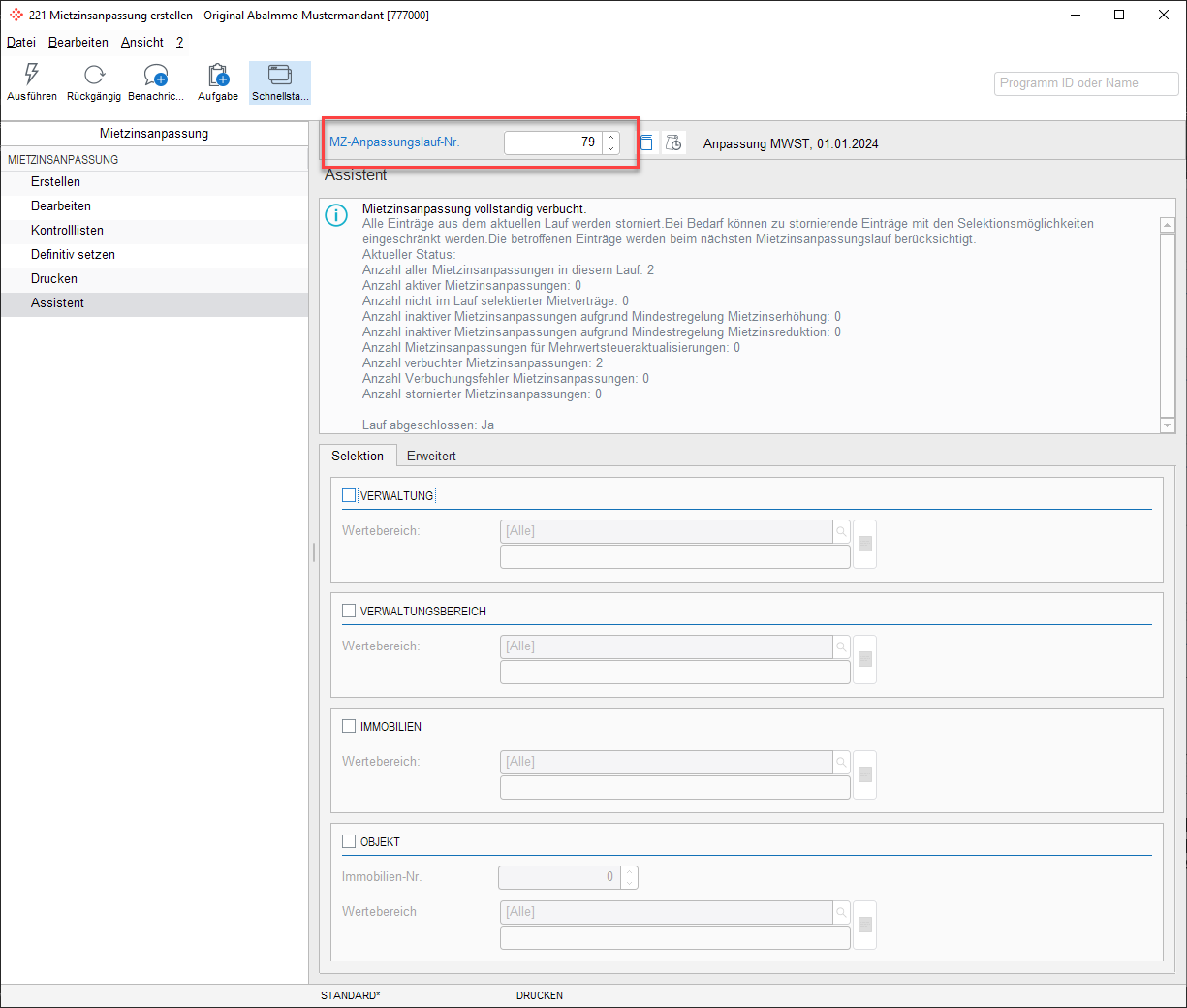Screen dimensions: 1187x1008
Task: Click the Immobilien-Nr. number field
Action: (559, 877)
